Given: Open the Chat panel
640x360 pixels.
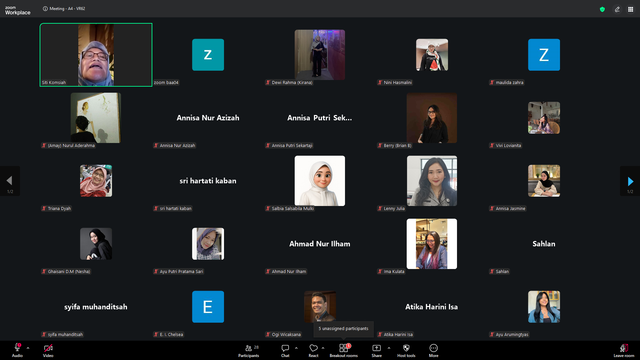Looking at the screenshot, I should (x=285, y=350).
